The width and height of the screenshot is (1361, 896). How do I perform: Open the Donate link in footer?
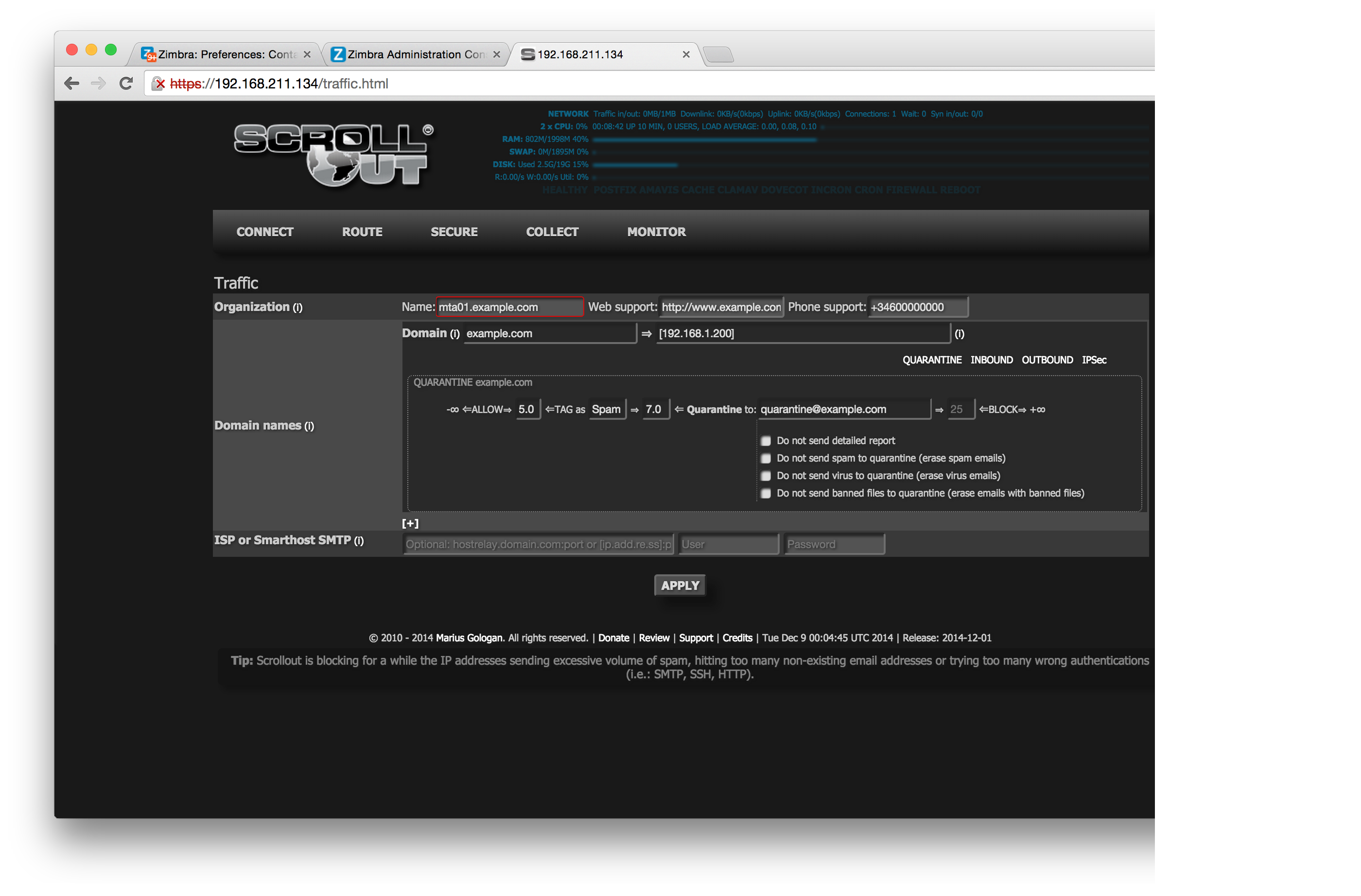pos(613,638)
